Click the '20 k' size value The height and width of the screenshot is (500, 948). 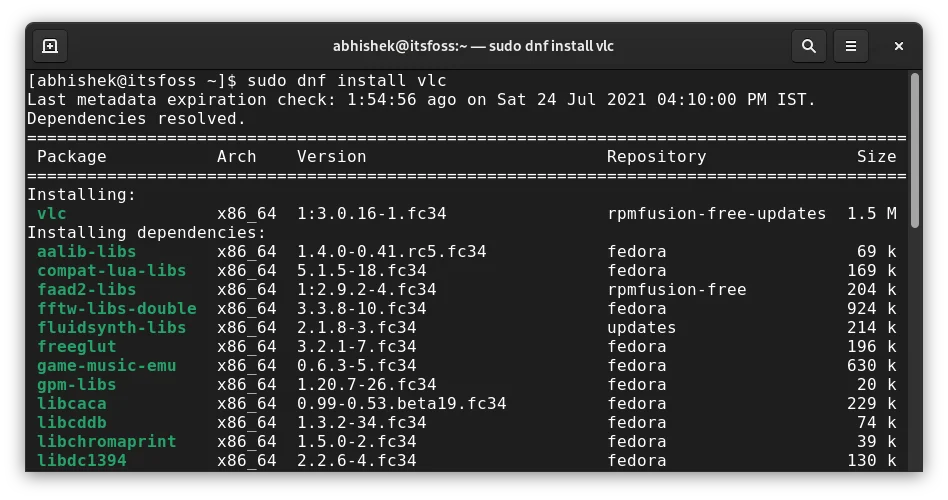[x=876, y=385]
